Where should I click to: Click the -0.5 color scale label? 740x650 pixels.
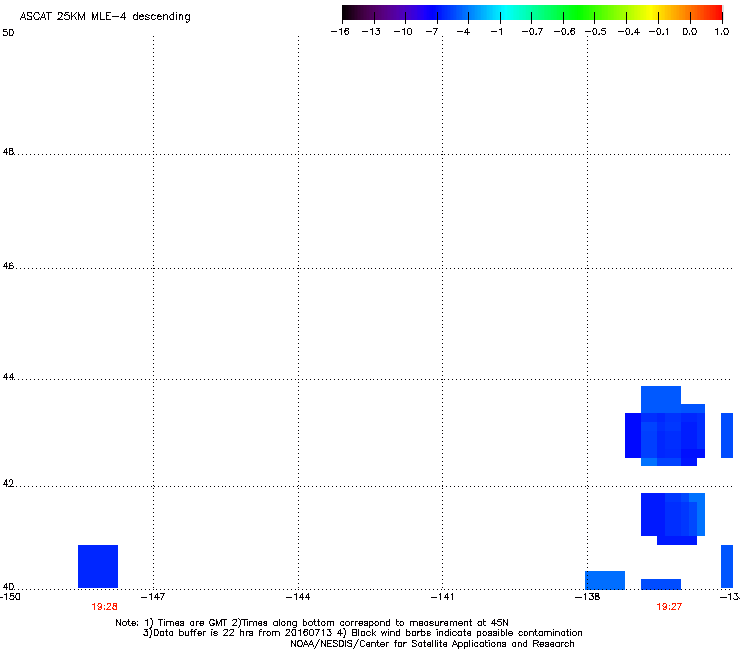(596, 32)
